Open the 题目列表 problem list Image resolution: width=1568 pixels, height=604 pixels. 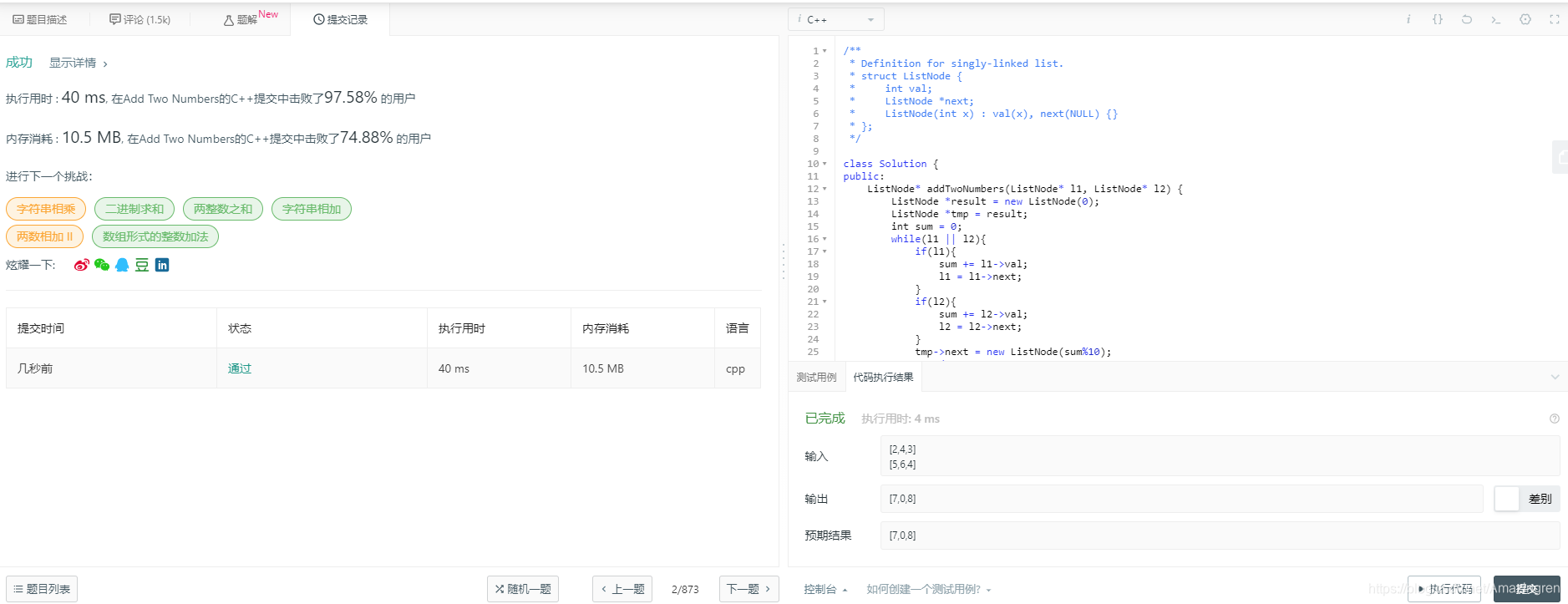click(42, 589)
